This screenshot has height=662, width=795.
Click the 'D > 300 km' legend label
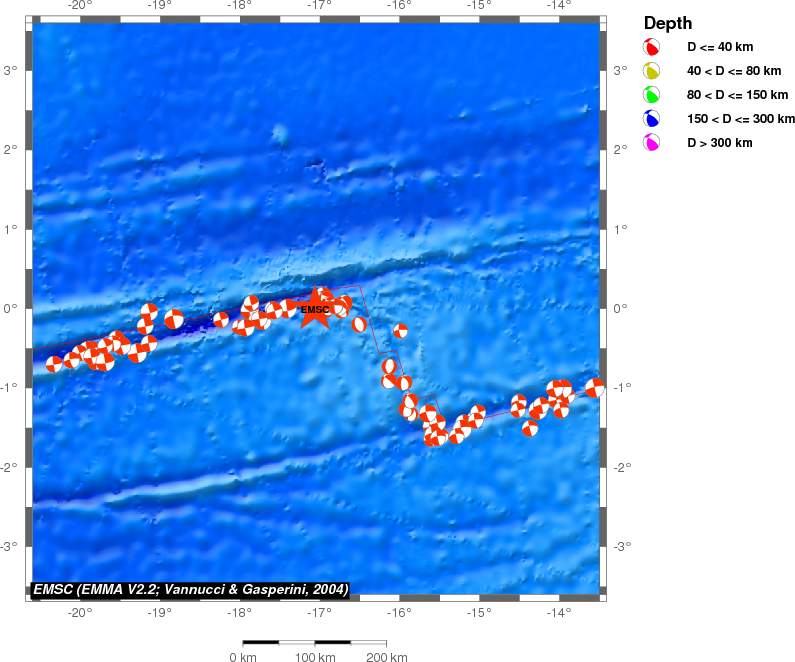[x=719, y=142]
